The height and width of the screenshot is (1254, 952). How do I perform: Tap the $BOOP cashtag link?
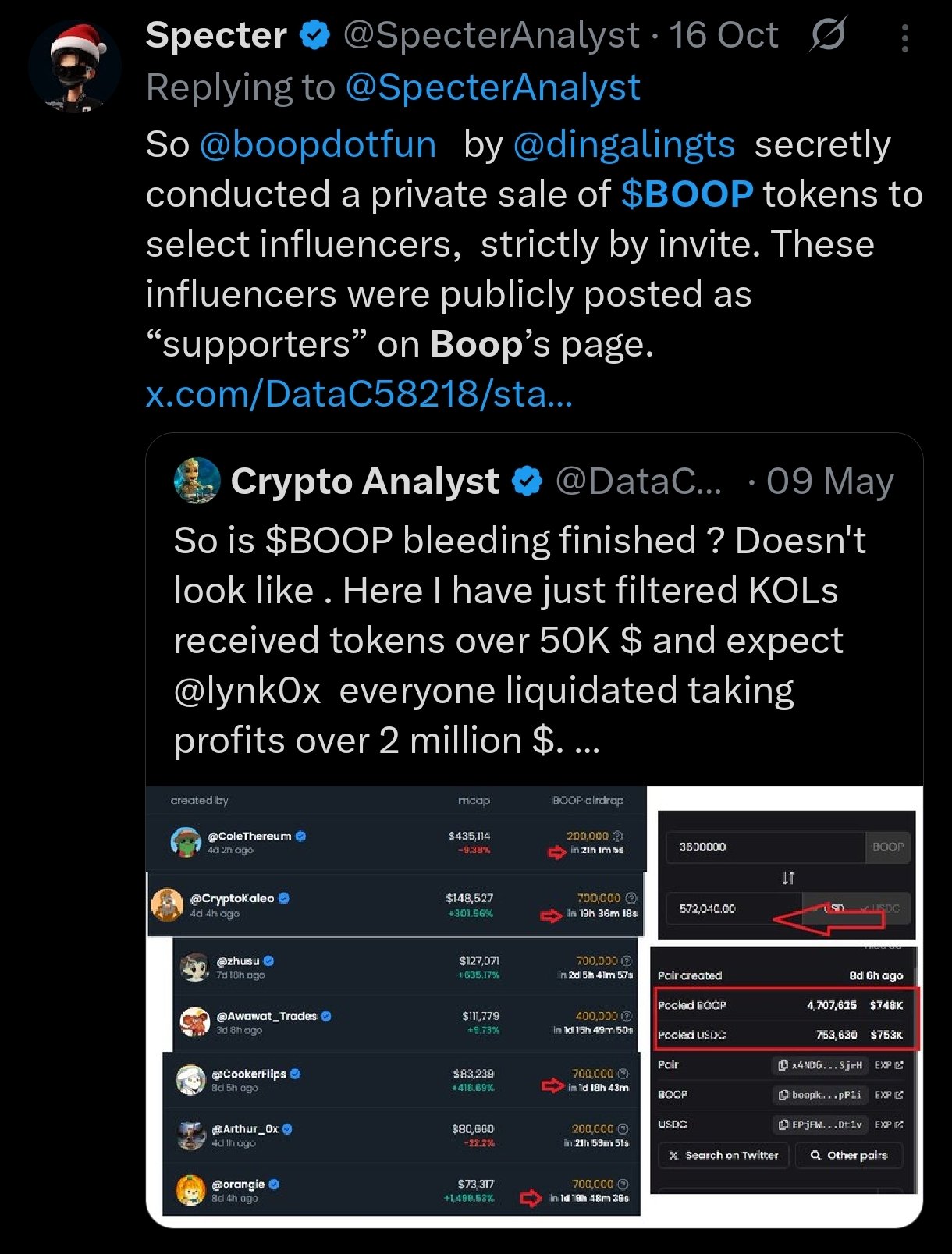pyautogui.click(x=687, y=194)
